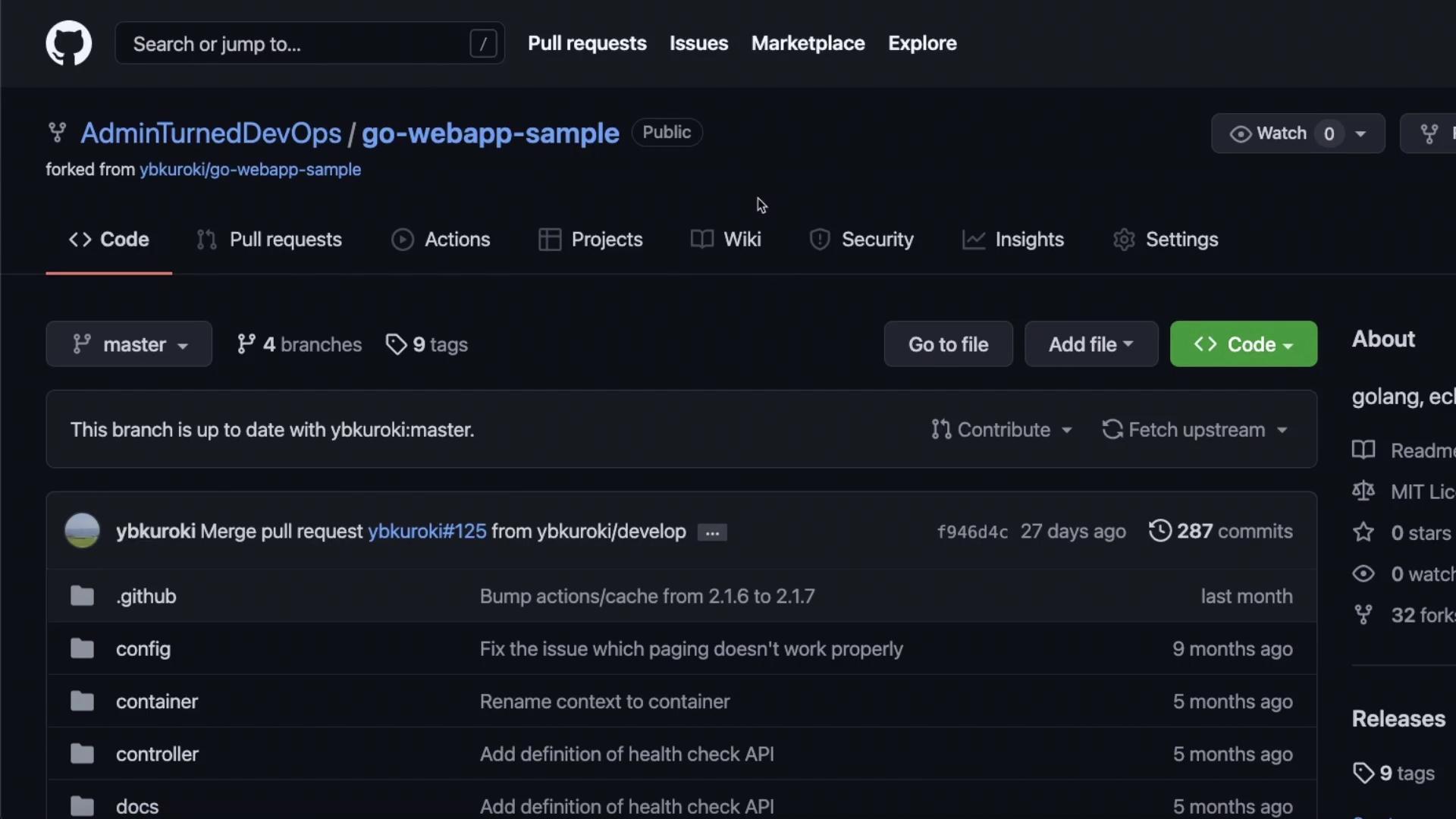Image resolution: width=1456 pixels, height=819 pixels.
Task: Switch to the Actions tab
Action: [441, 240]
